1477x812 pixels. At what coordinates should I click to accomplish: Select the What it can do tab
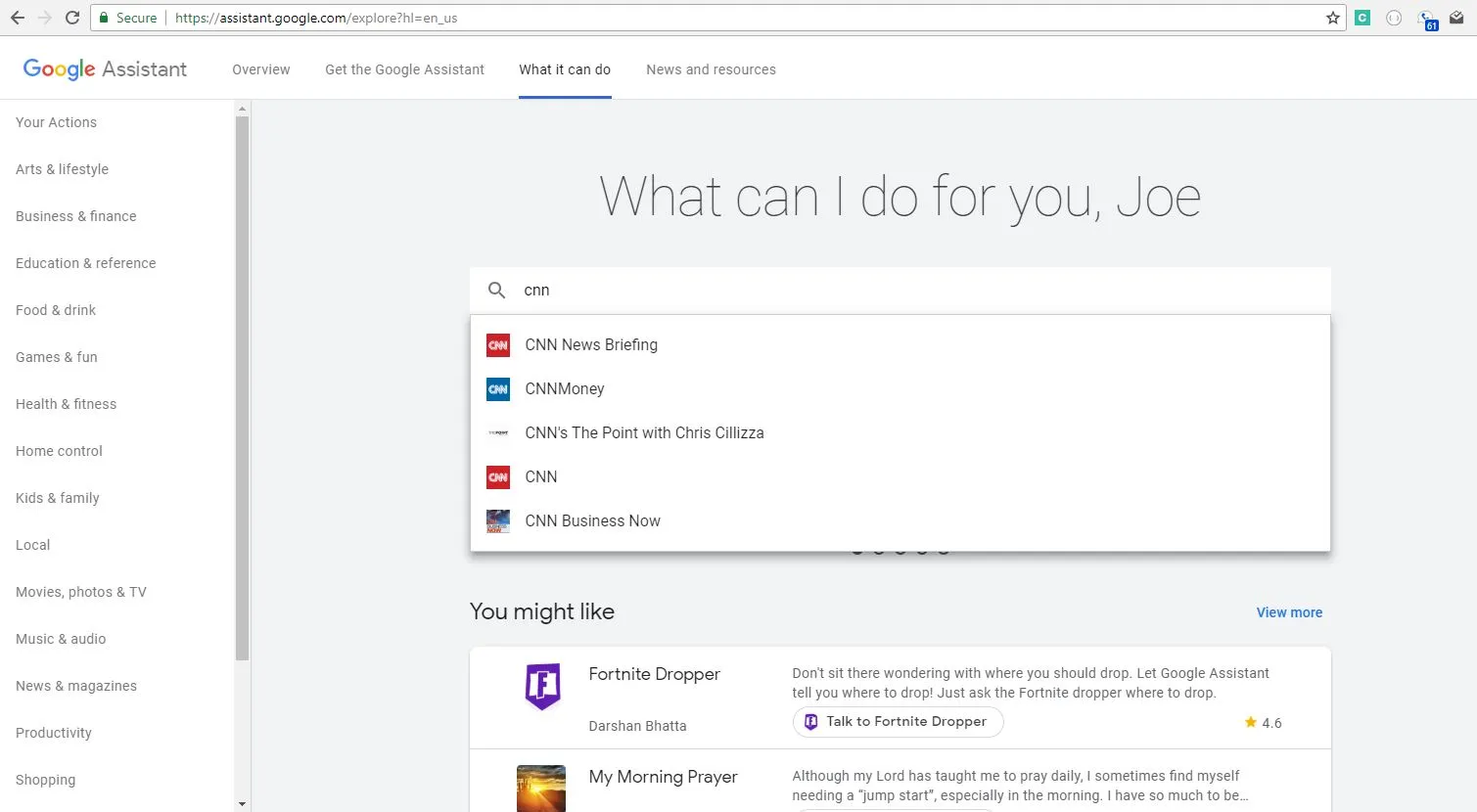(x=565, y=69)
